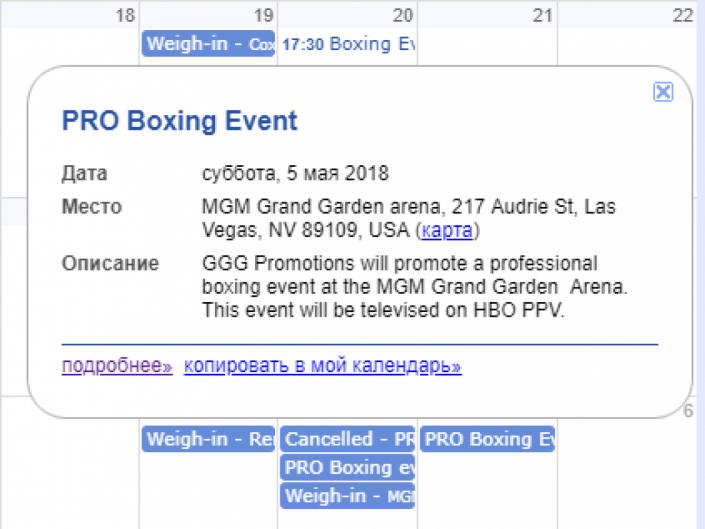Open the Cancelled - PR event

click(x=347, y=439)
